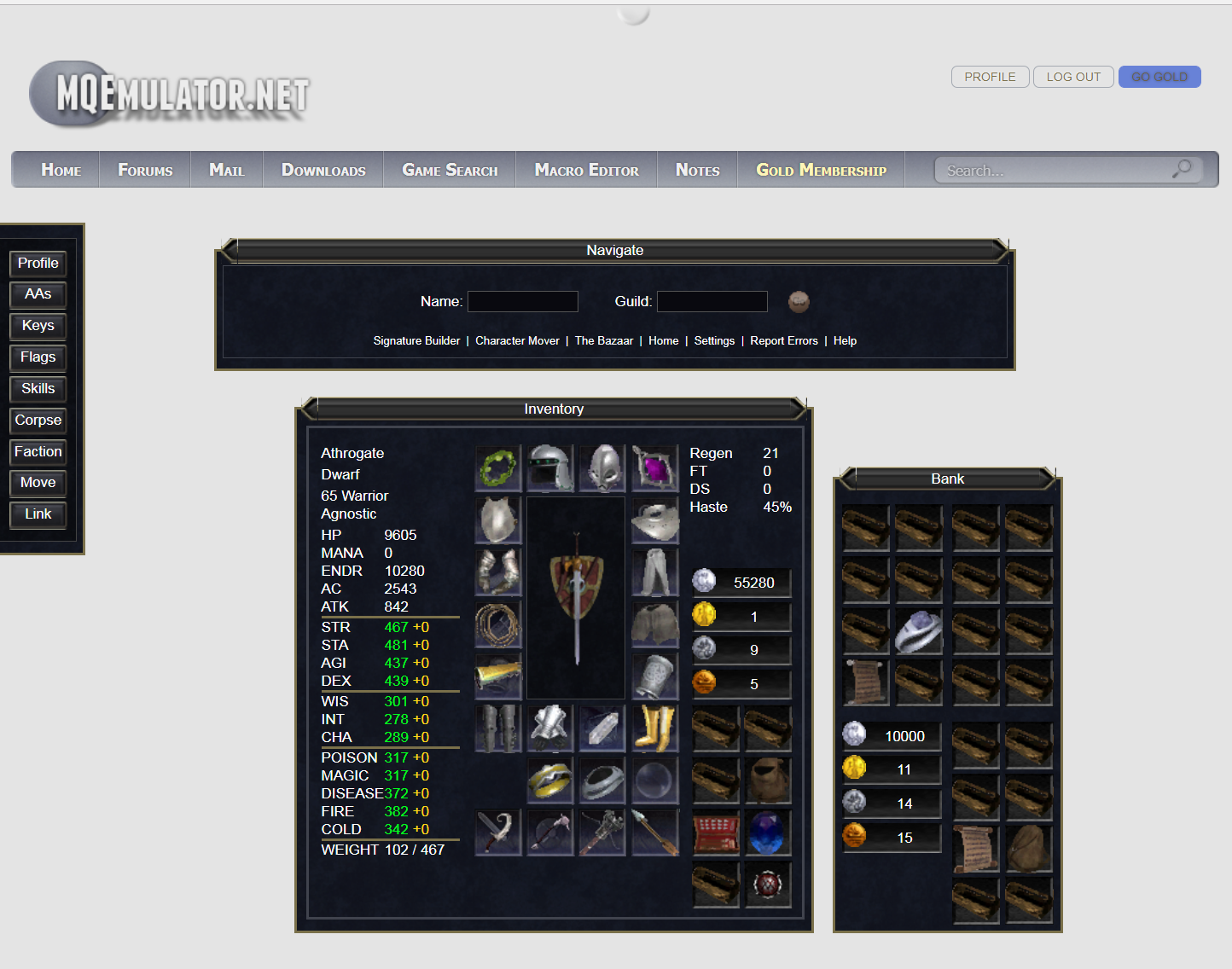Open the Keys sidebar section
This screenshot has height=969, width=1232.
[38, 326]
